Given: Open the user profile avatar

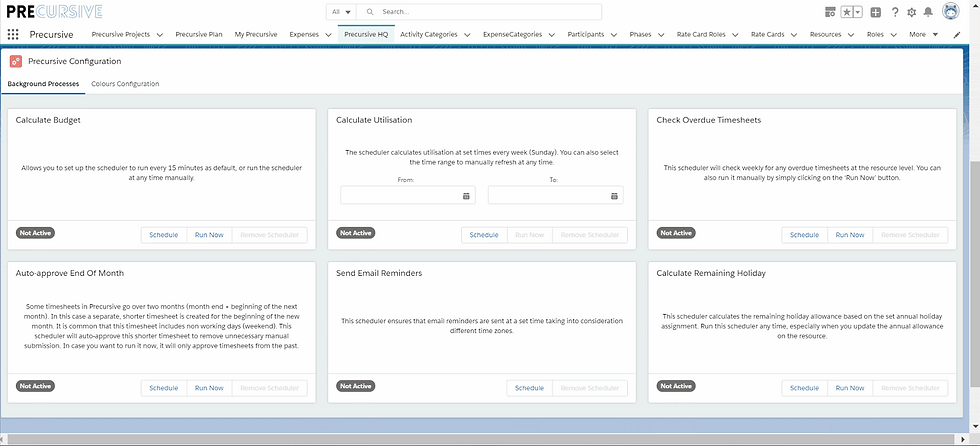Looking at the screenshot, I should click(951, 11).
